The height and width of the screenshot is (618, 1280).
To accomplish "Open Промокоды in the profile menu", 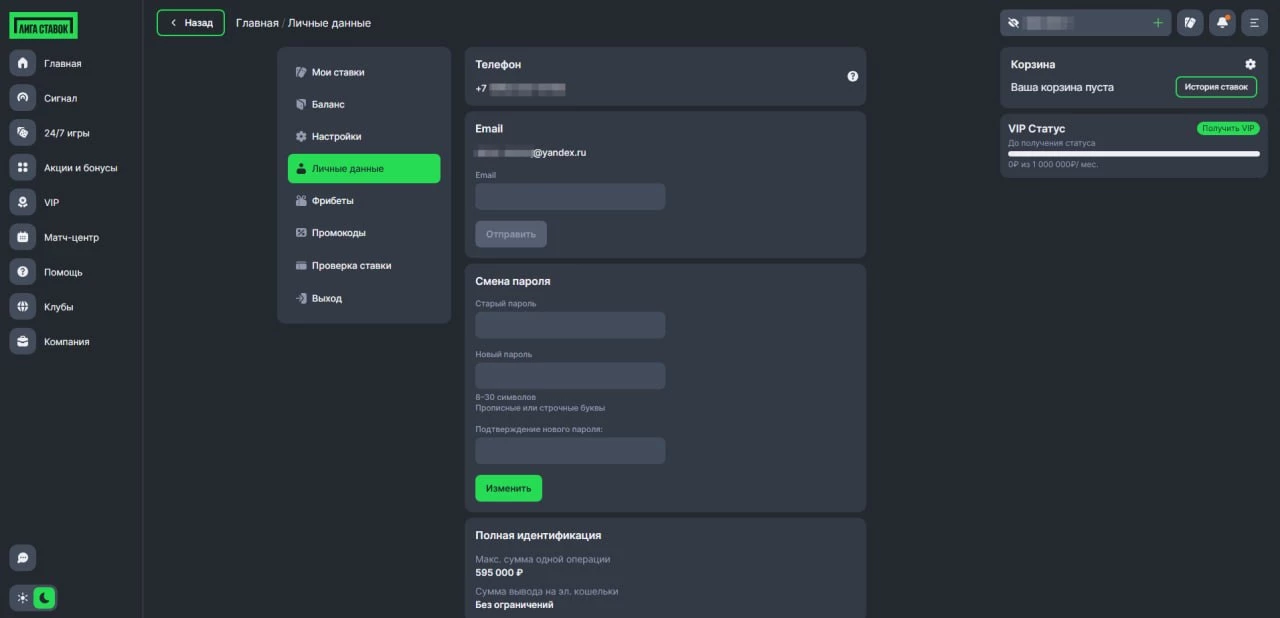I will (364, 233).
